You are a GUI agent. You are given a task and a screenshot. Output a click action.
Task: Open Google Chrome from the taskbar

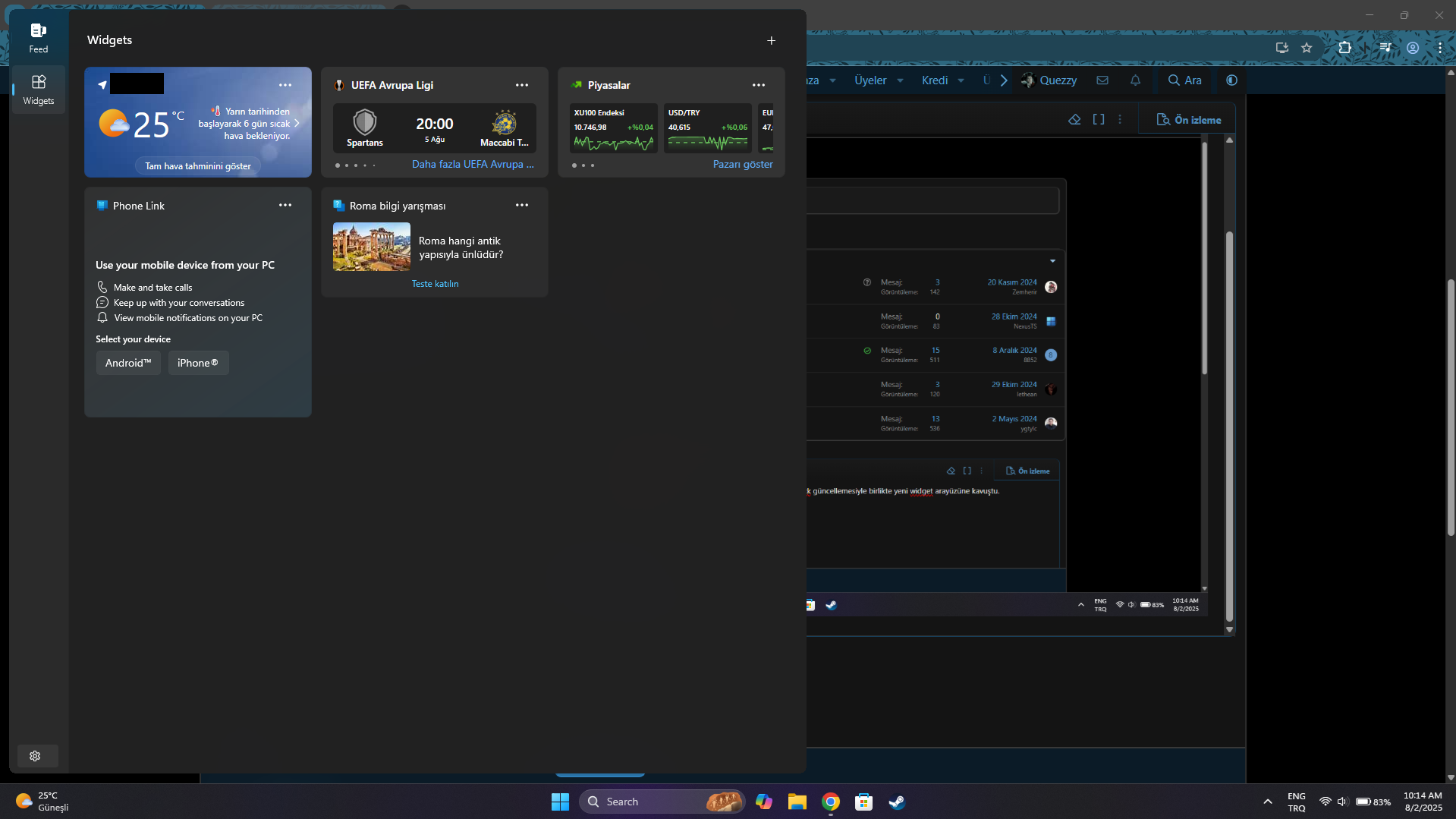(830, 802)
